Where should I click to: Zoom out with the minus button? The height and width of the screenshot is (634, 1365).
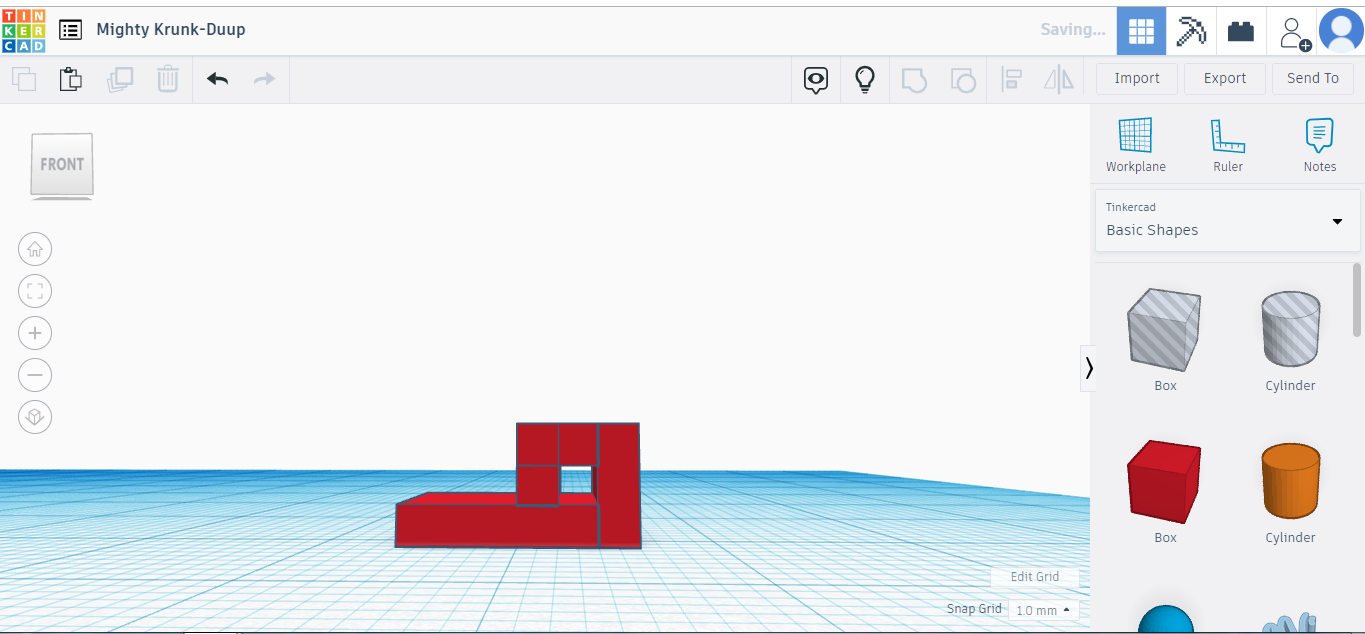tap(35, 375)
